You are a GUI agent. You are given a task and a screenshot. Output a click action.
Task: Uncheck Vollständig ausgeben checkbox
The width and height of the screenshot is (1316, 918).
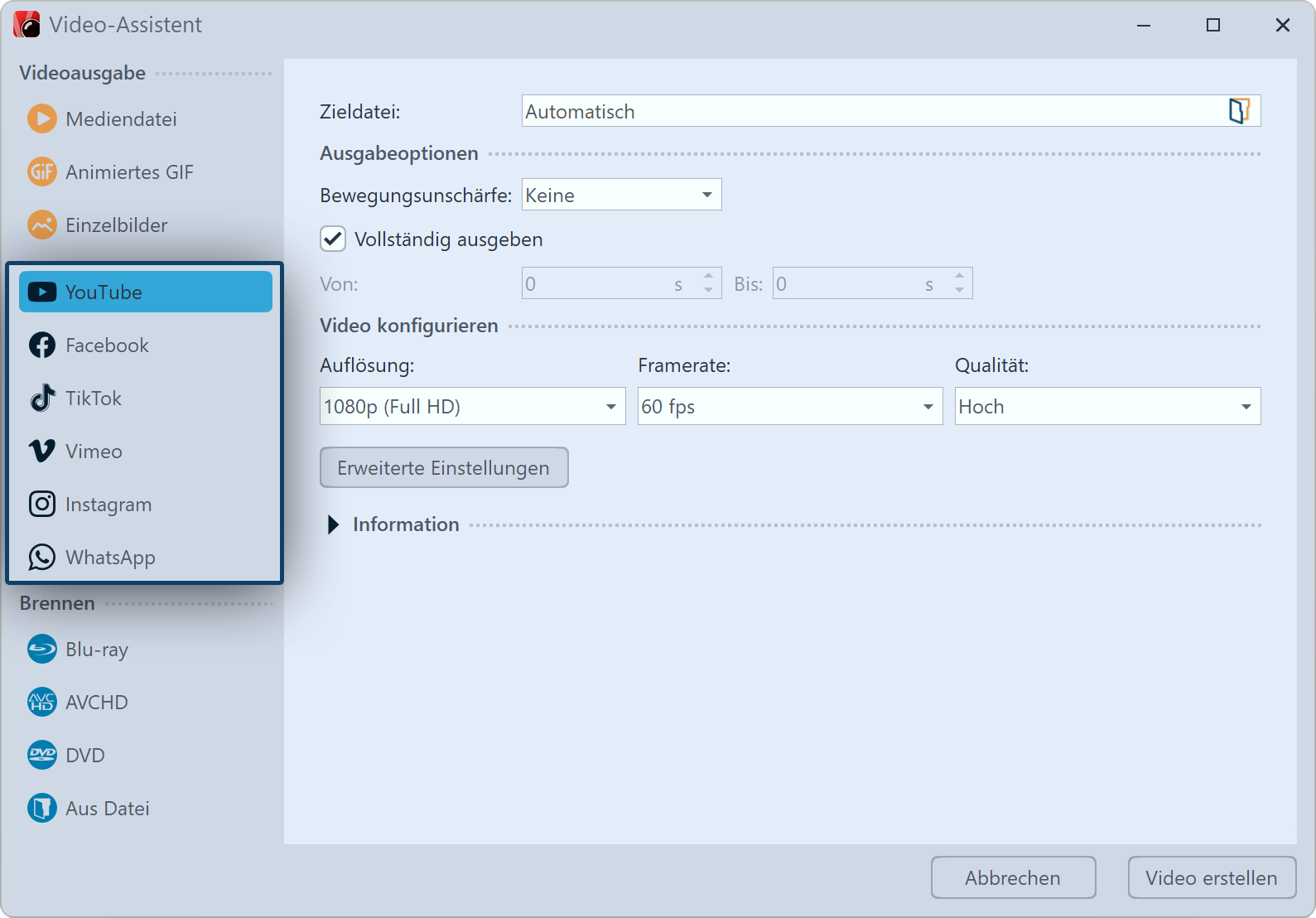[333, 239]
